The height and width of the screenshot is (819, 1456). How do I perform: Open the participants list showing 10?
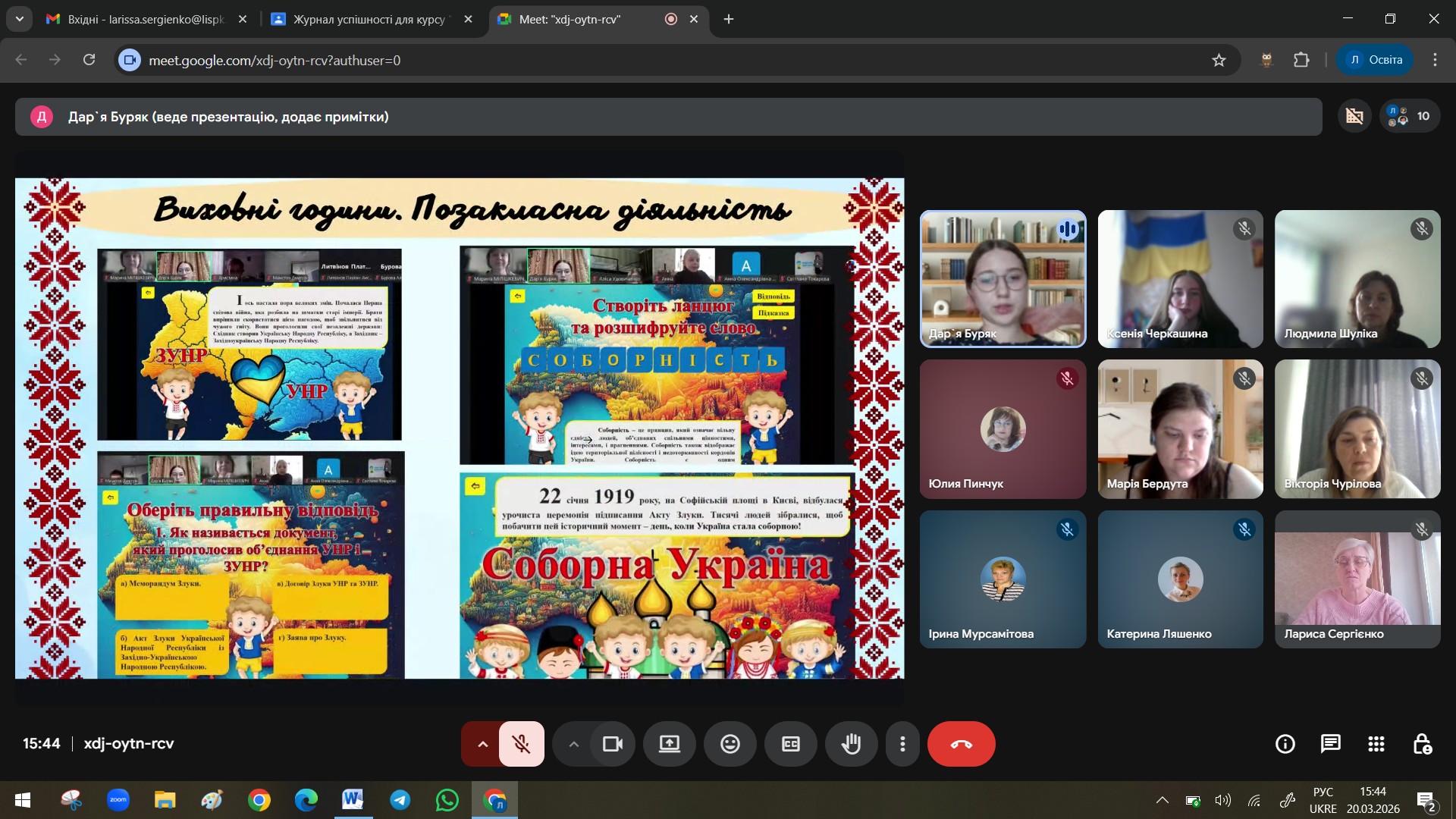pyautogui.click(x=1409, y=116)
